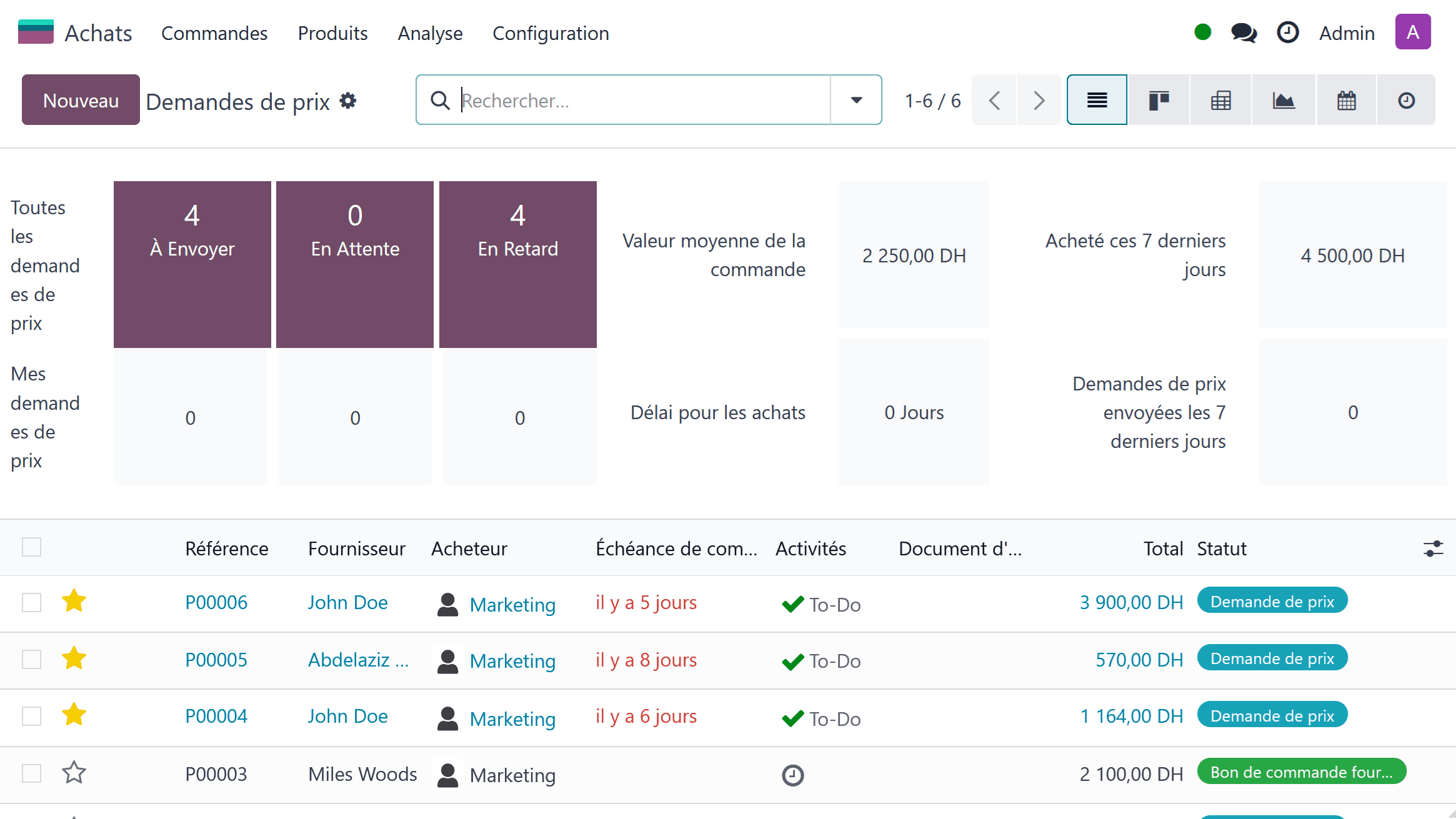Open the conversations chat icon
1456x819 pixels.
click(1244, 32)
